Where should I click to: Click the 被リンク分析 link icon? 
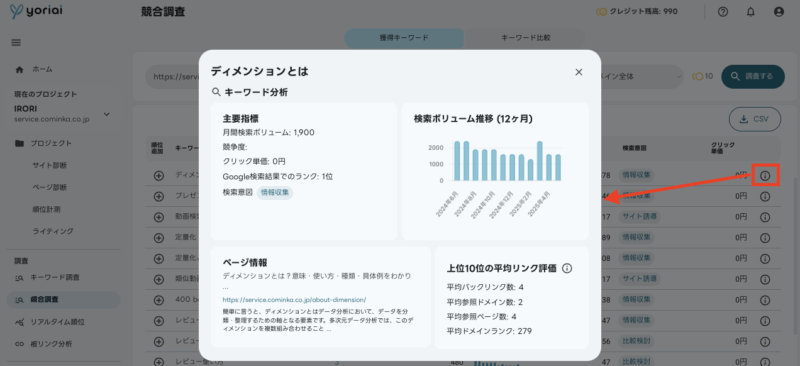20,344
